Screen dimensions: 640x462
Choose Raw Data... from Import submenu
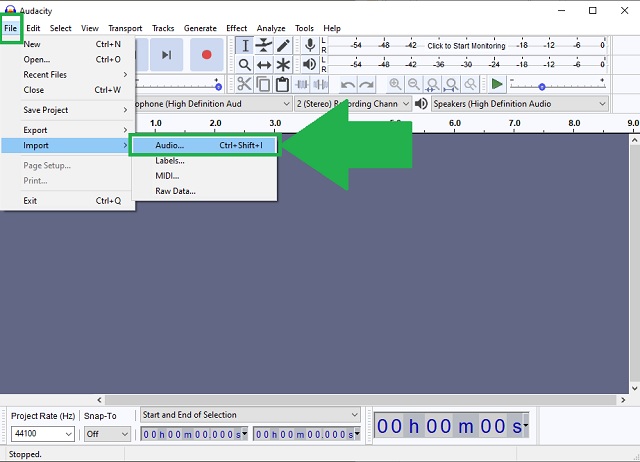point(204,191)
